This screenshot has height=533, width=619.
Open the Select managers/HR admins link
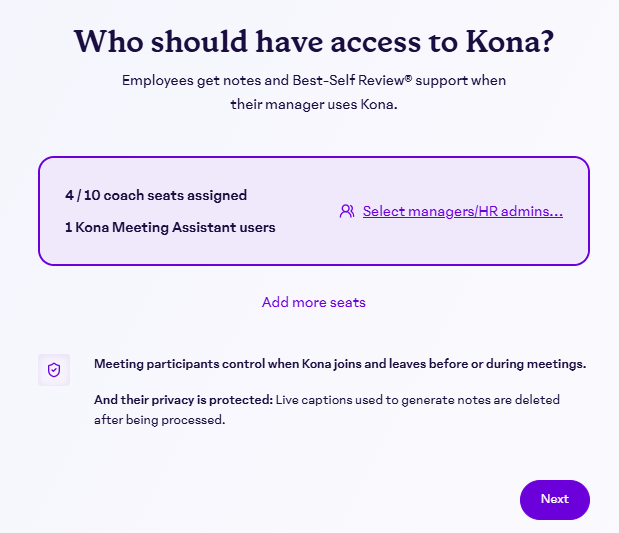coord(462,211)
